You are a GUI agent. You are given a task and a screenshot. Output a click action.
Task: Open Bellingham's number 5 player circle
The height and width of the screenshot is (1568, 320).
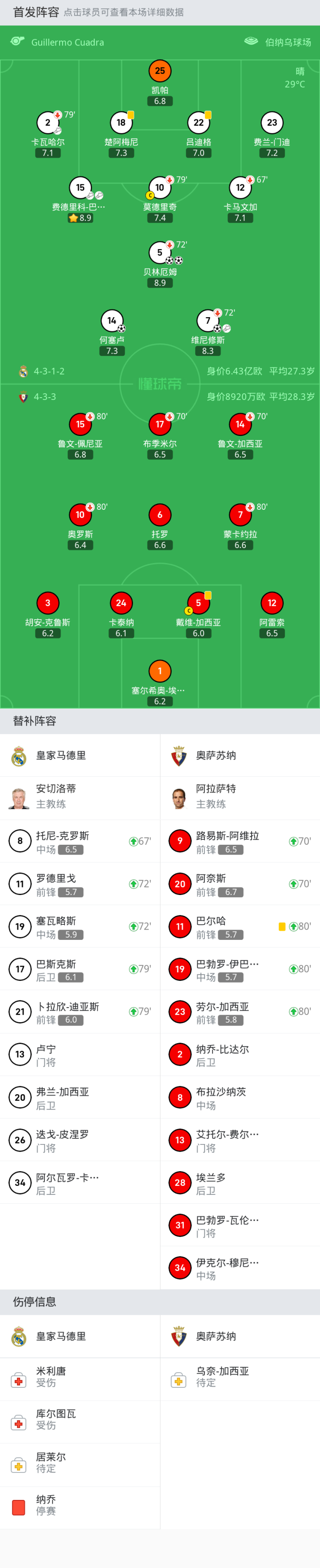point(160,252)
